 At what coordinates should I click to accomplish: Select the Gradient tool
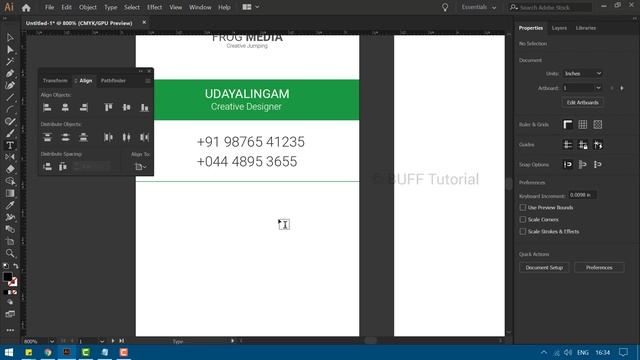click(10, 193)
